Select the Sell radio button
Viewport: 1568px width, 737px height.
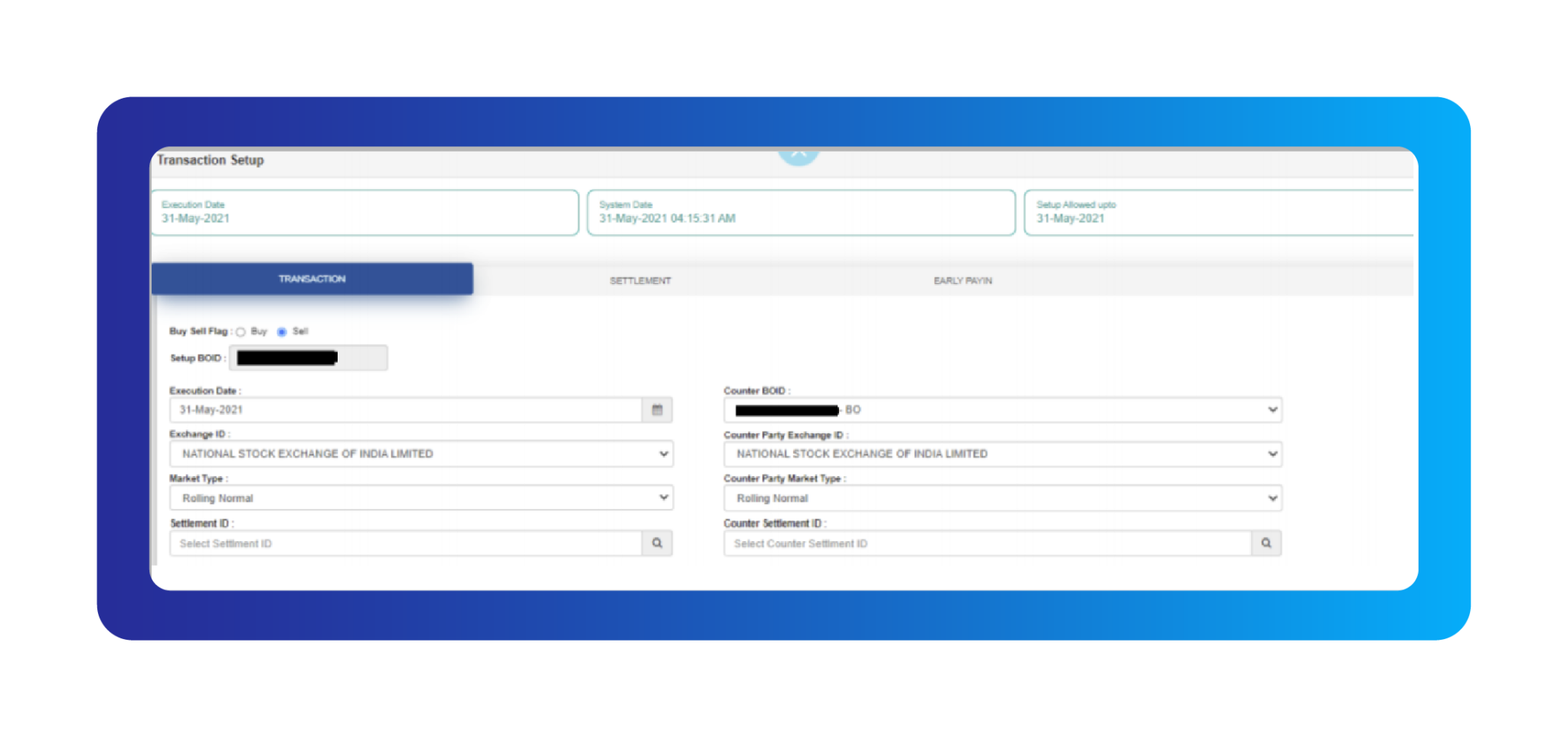coord(282,332)
